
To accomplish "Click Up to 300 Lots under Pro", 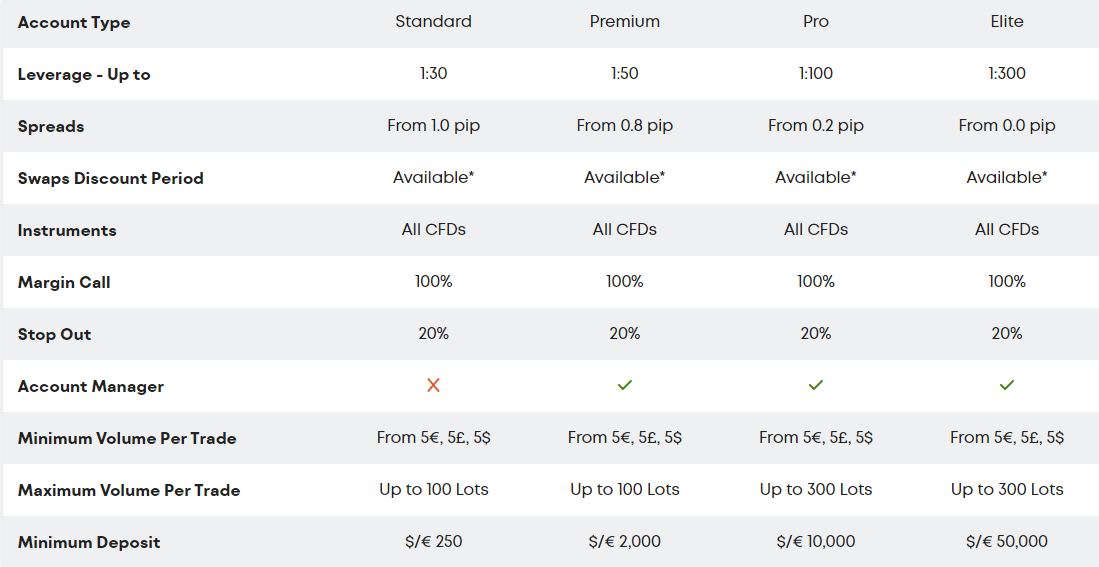I will [816, 489].
